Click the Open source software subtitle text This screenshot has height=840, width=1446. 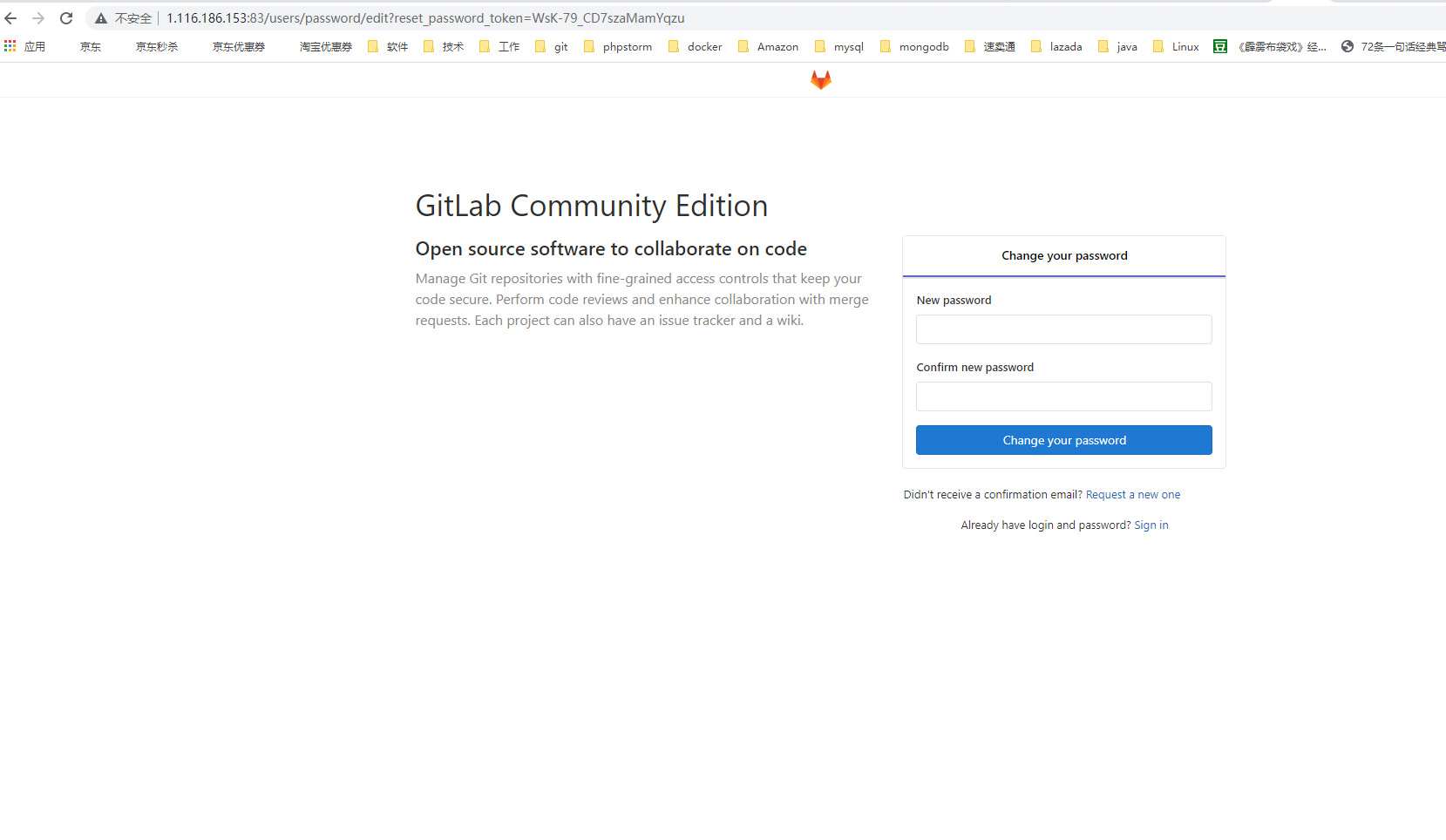click(x=611, y=249)
